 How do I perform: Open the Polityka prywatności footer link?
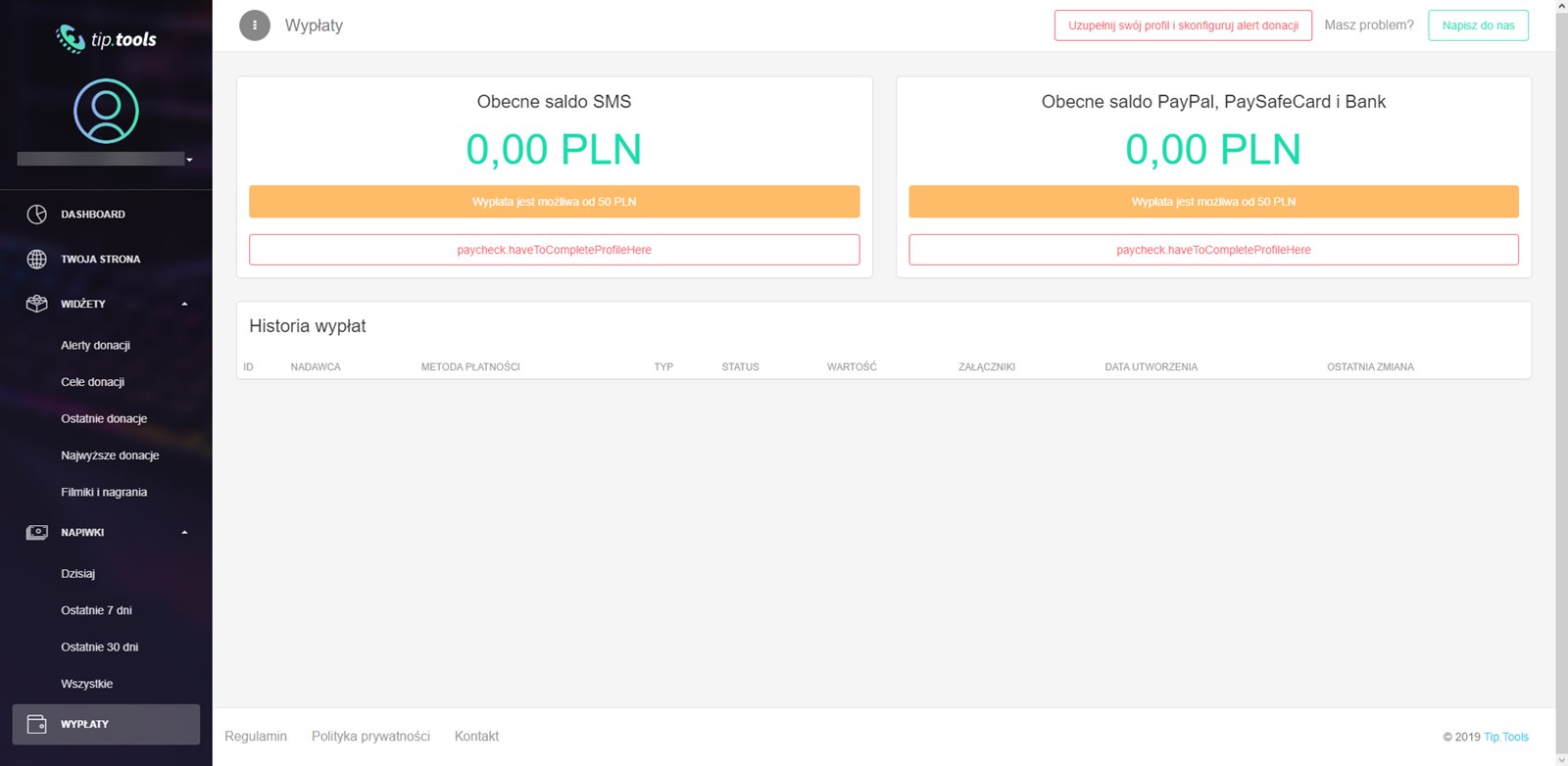click(370, 737)
